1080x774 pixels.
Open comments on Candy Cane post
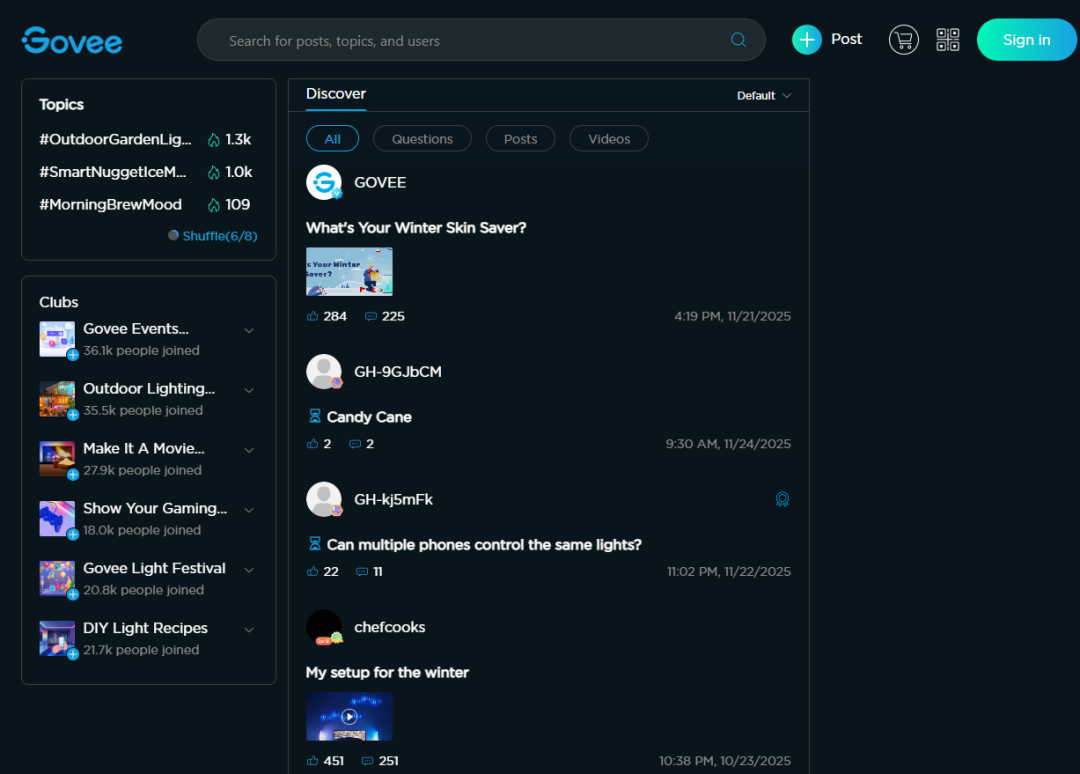[355, 444]
